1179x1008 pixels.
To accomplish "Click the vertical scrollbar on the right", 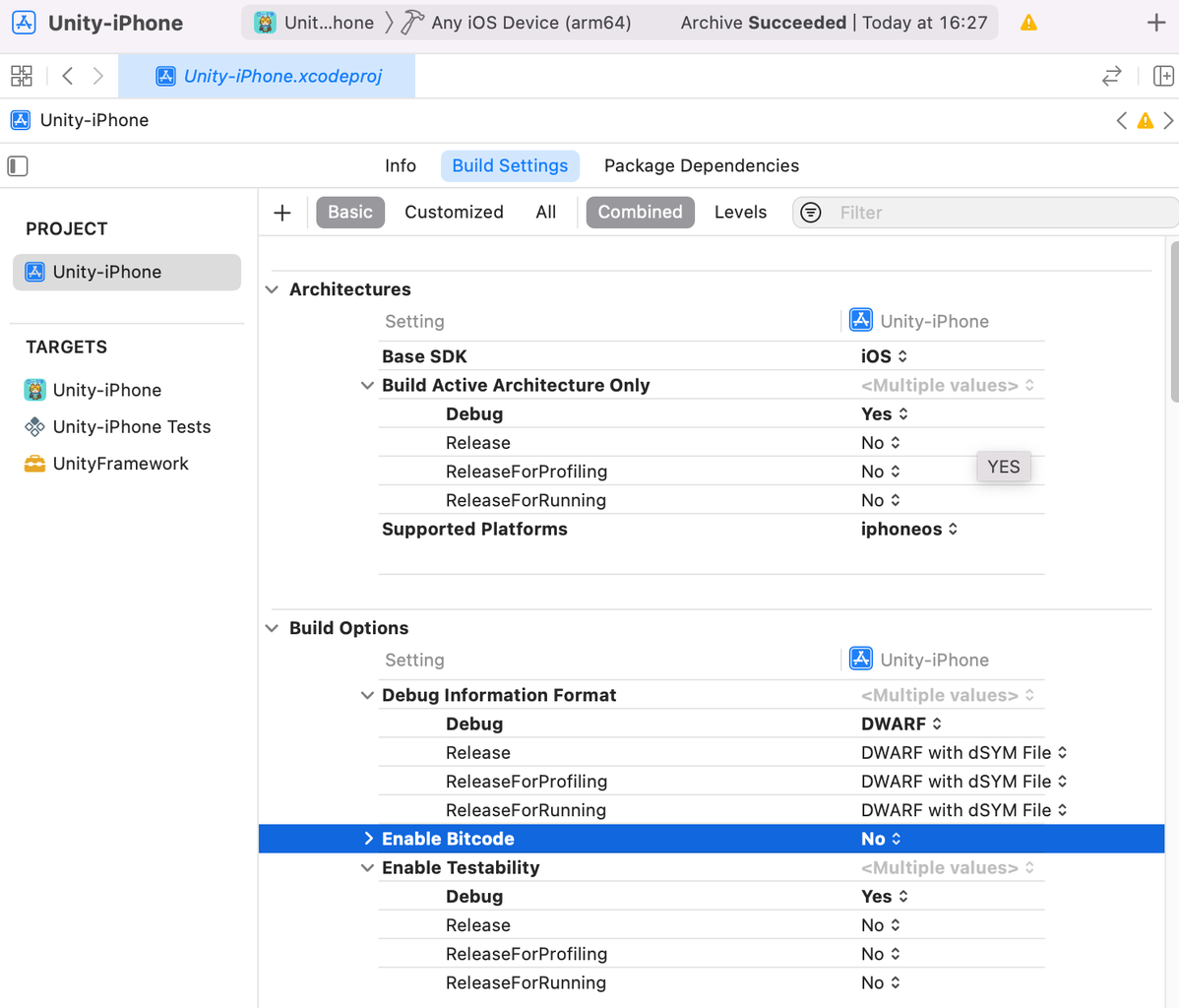I will (x=1173, y=325).
